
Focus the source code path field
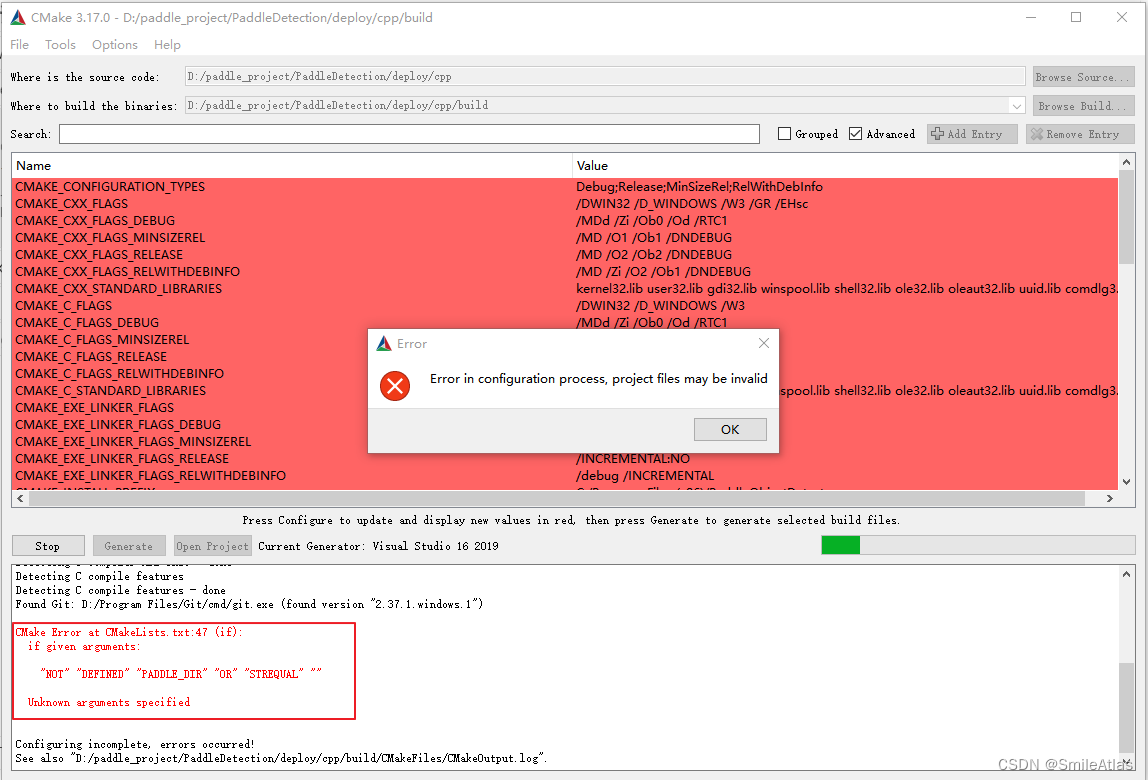pyautogui.click(x=604, y=76)
